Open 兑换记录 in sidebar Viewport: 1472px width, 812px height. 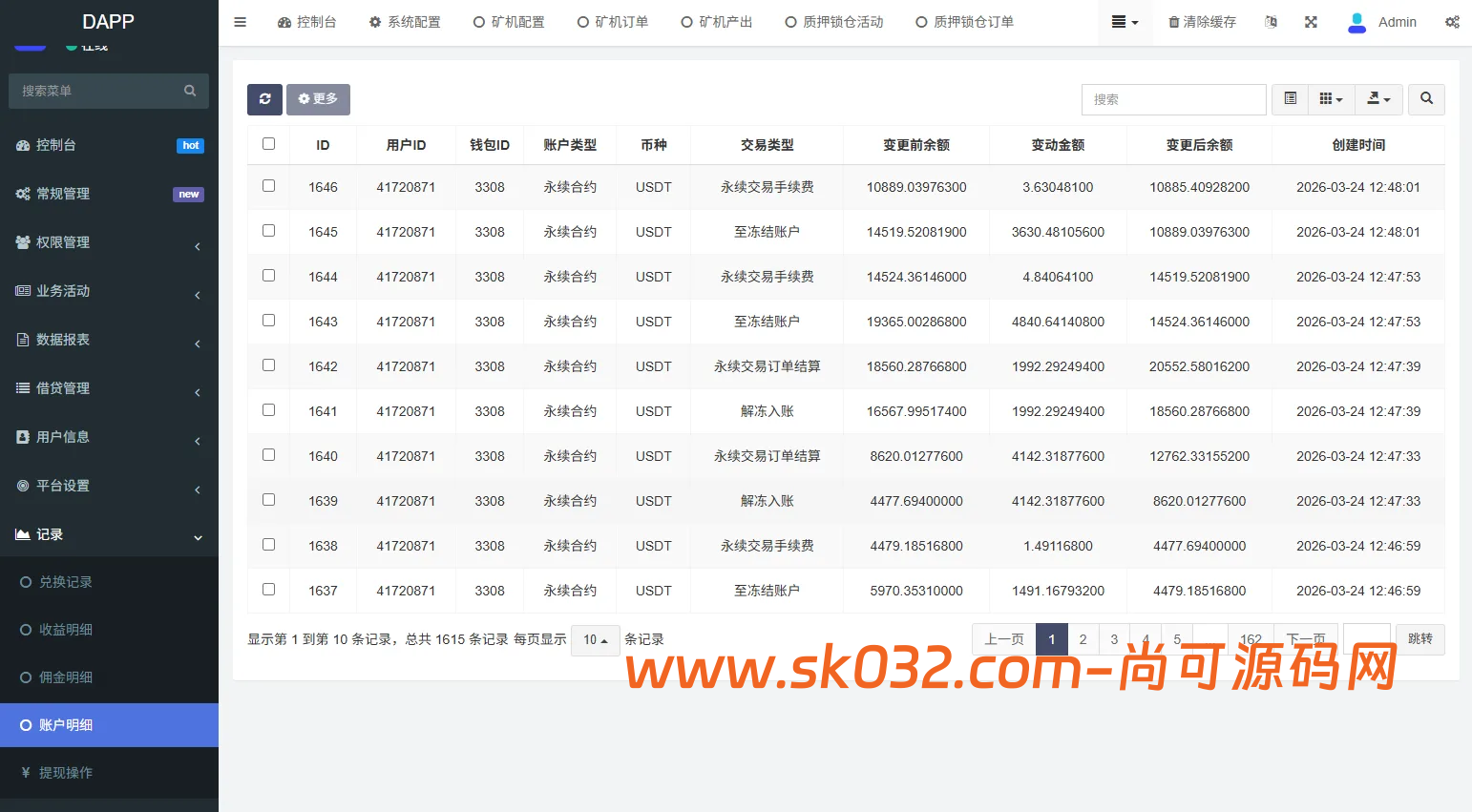pyautogui.click(x=109, y=582)
